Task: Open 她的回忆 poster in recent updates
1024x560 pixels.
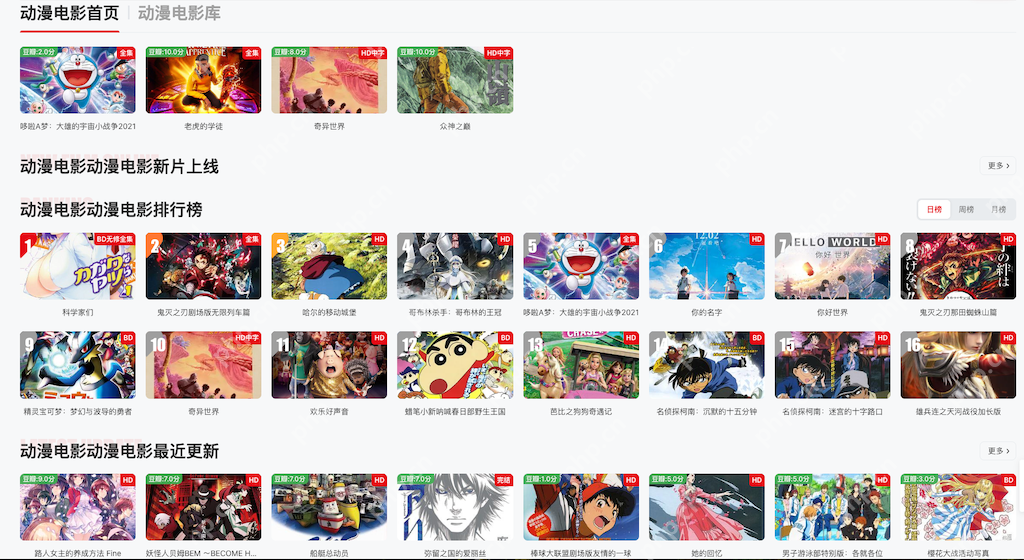Action: pyautogui.click(x=707, y=507)
